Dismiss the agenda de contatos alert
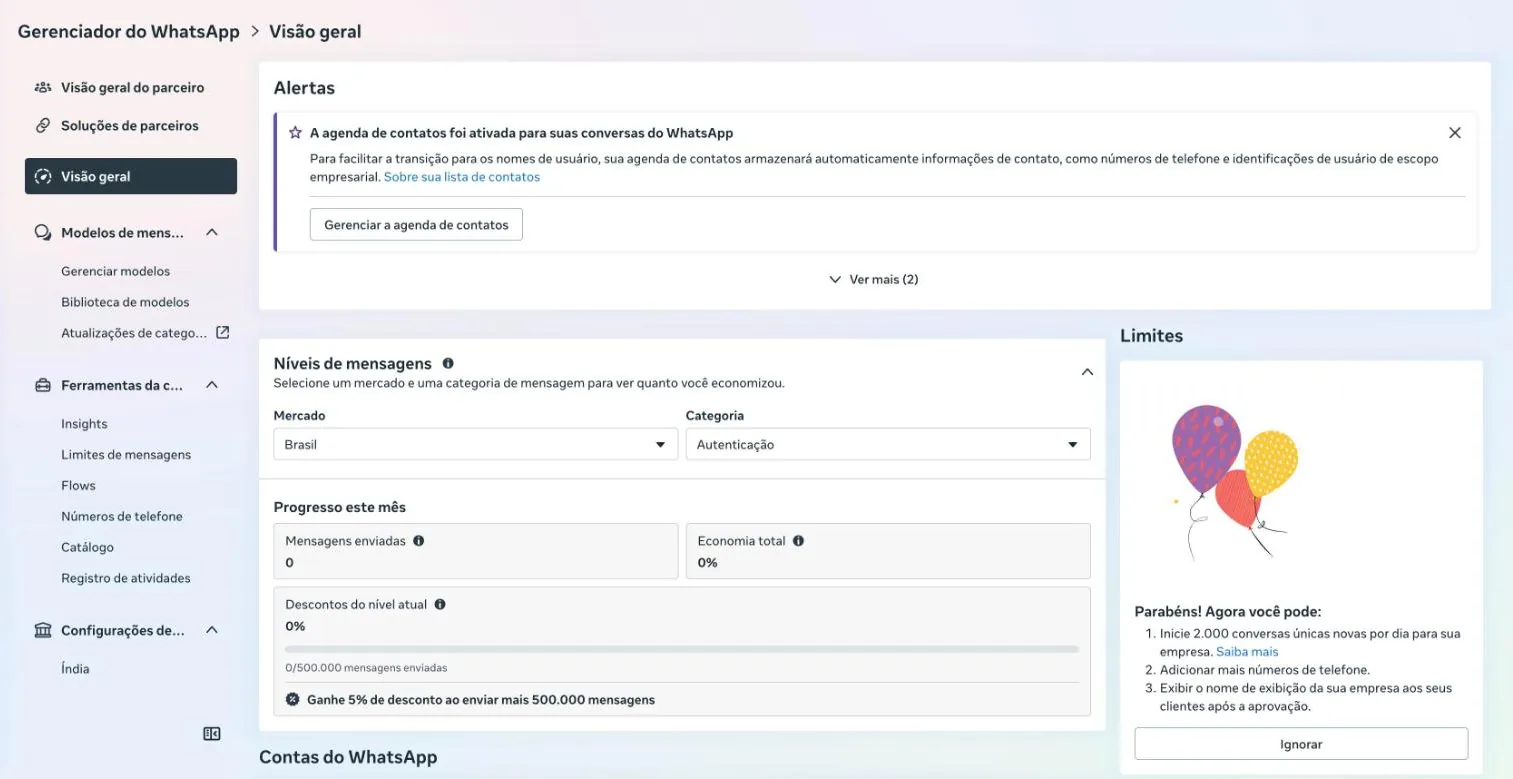Screen dimensions: 1513x779 (1455, 133)
